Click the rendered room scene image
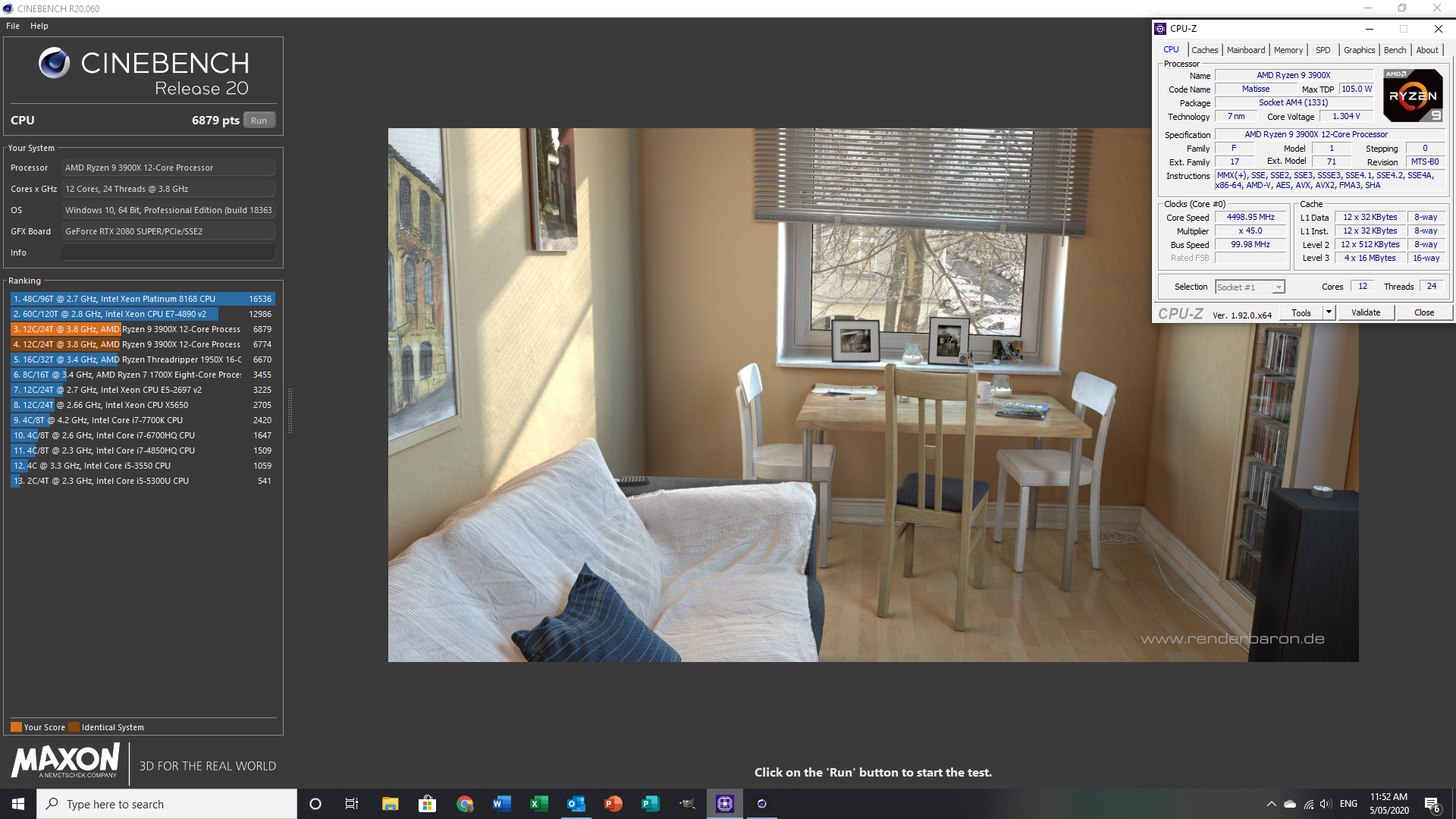This screenshot has width=1456, height=819. pos(873,395)
